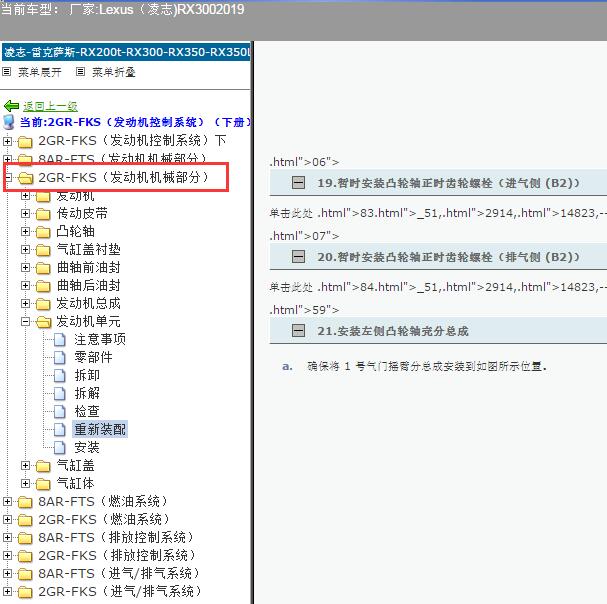Click the 曲轴后油封 folder icon

[43, 286]
